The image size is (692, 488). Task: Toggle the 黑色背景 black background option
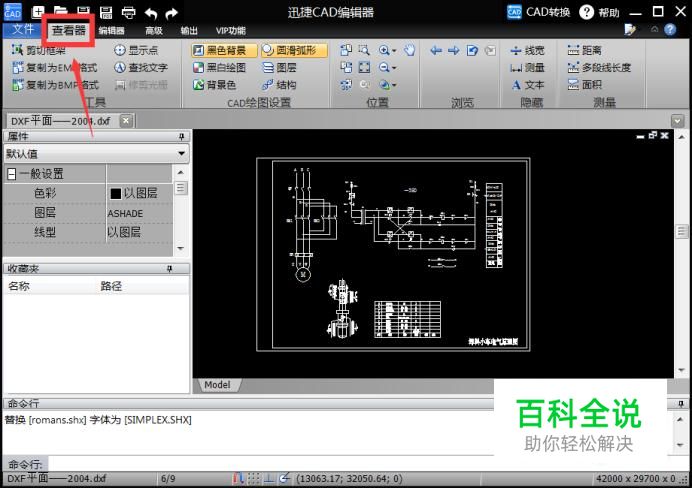(x=225, y=50)
